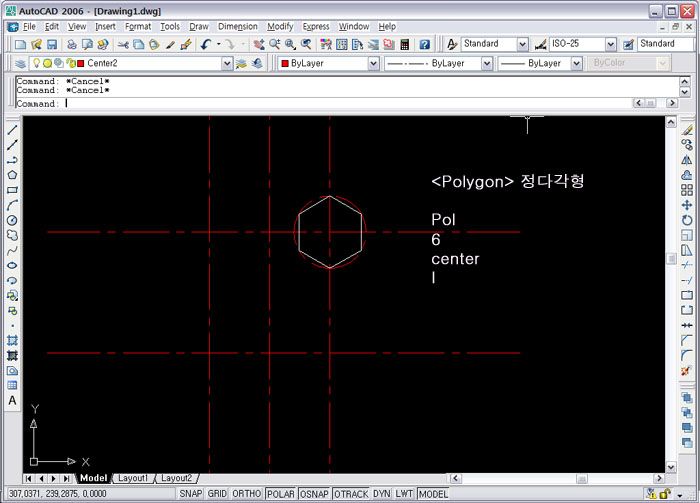Toggle ORTHO mode in status bar

pos(246,494)
